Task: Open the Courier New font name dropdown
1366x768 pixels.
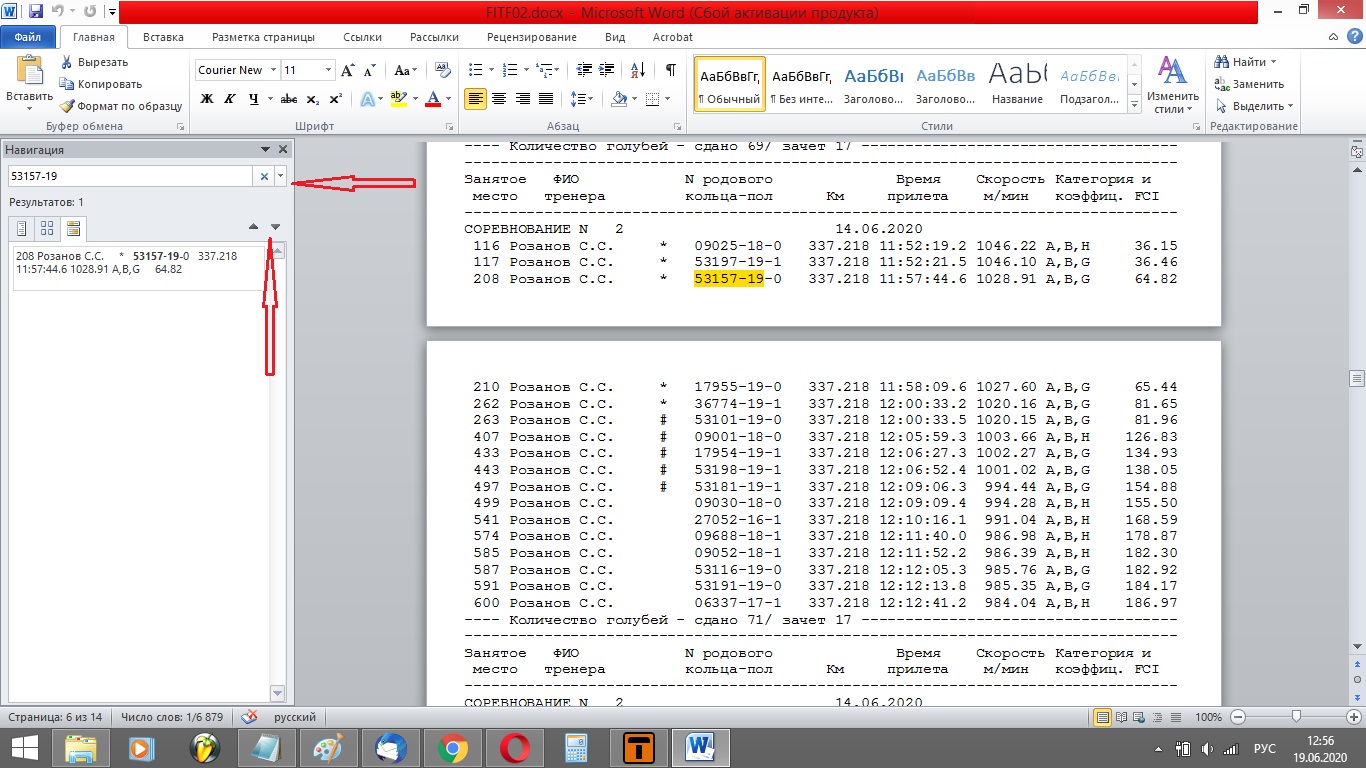Action: click(271, 70)
